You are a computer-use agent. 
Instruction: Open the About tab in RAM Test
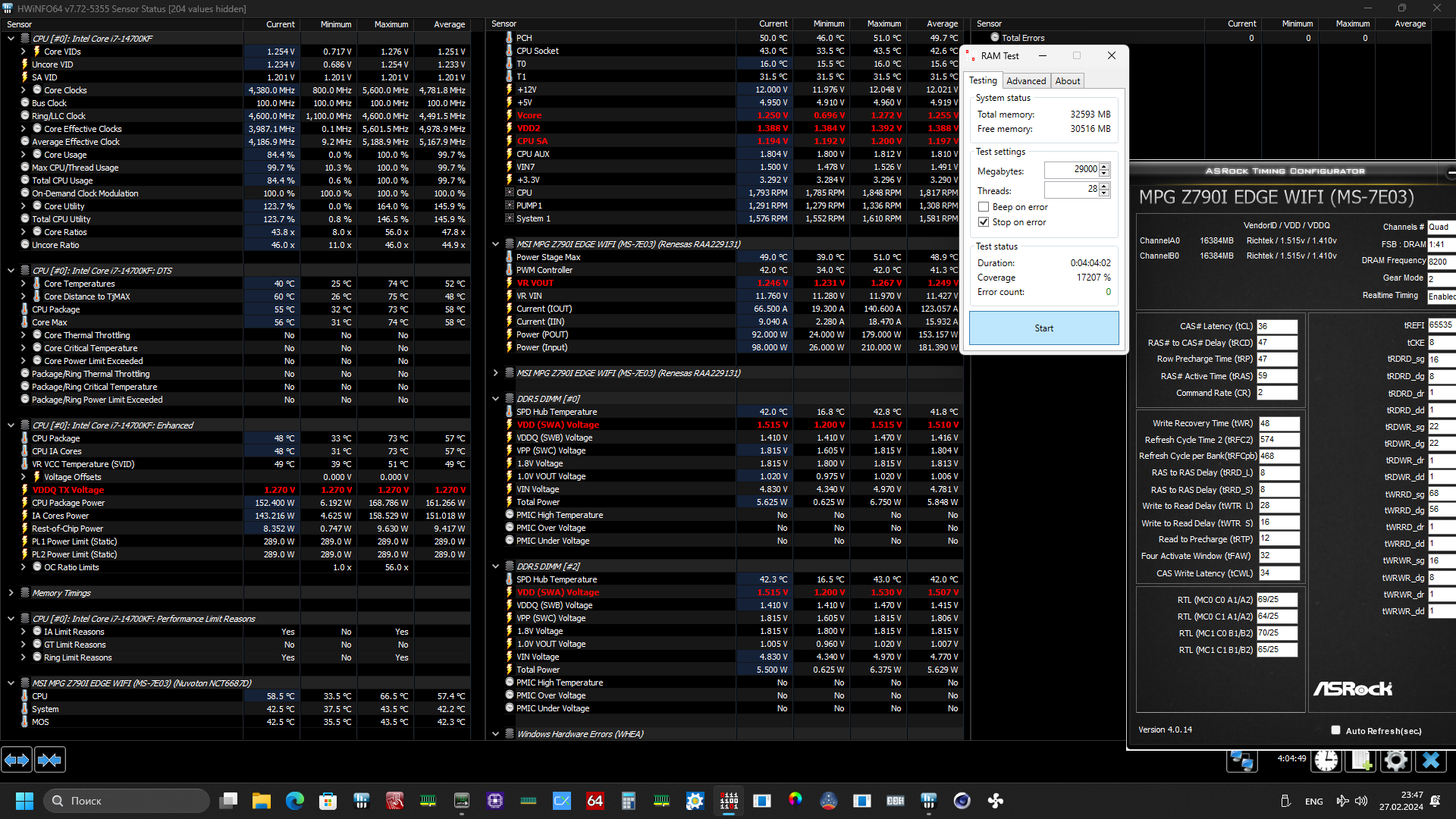(x=1067, y=81)
